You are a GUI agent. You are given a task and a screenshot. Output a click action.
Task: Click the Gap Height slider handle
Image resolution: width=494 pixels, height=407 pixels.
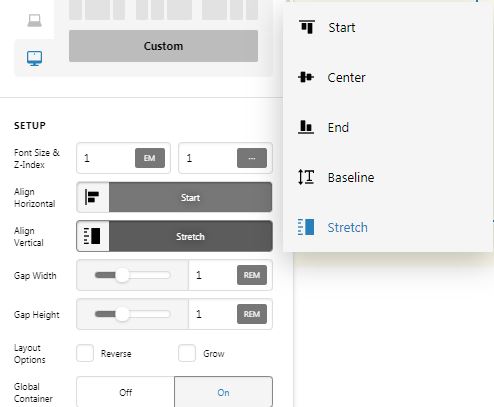[122, 314]
